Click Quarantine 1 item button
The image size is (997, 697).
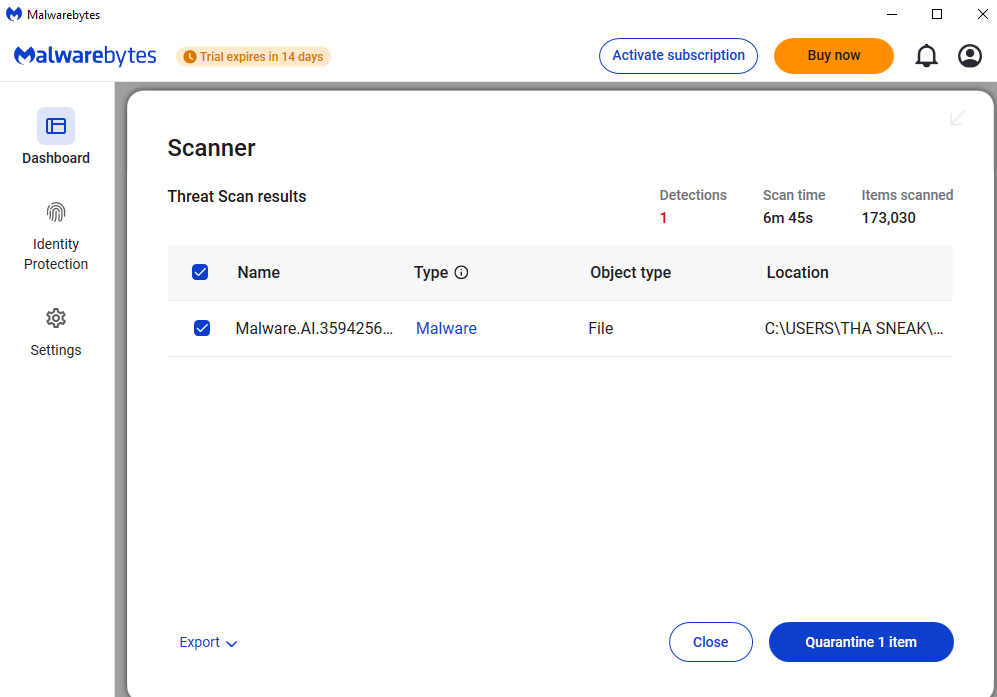(x=861, y=642)
